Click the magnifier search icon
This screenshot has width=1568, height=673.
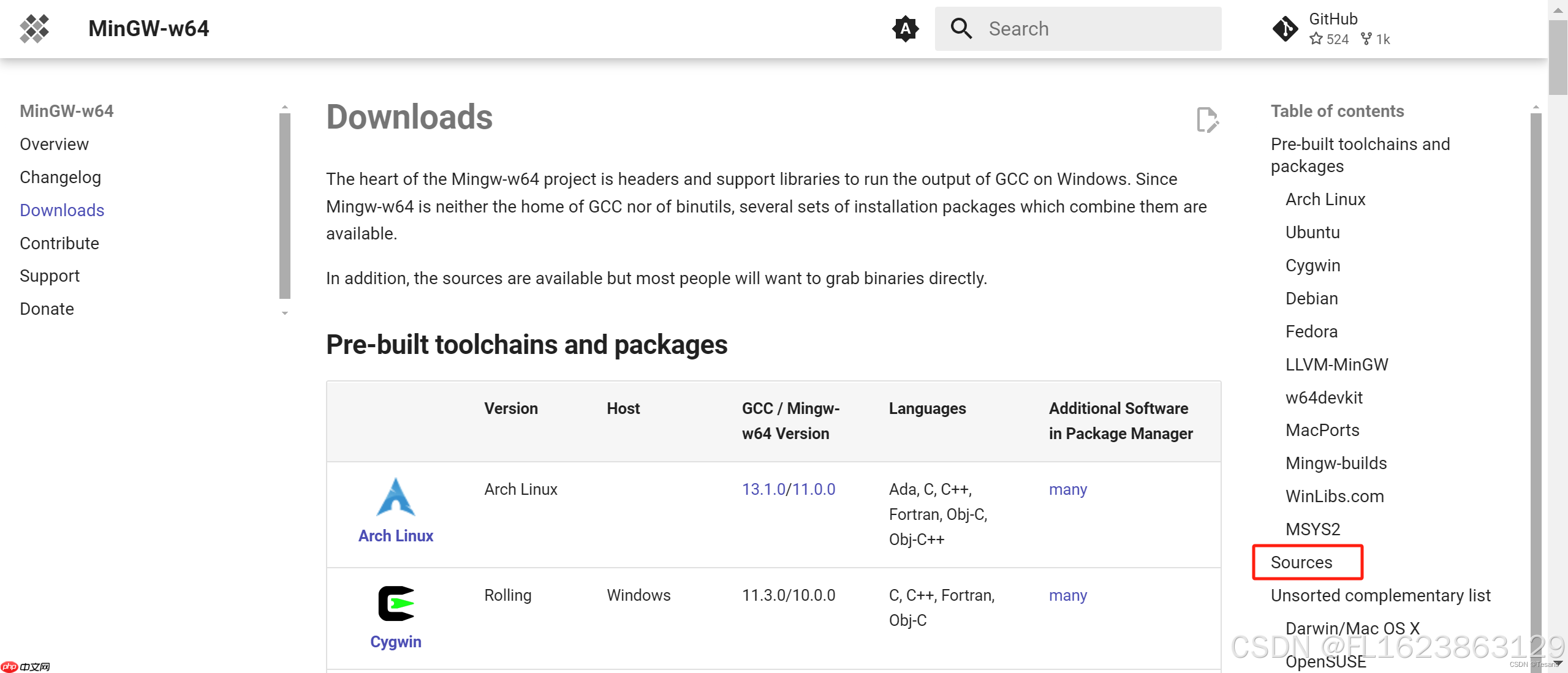pyautogui.click(x=961, y=29)
